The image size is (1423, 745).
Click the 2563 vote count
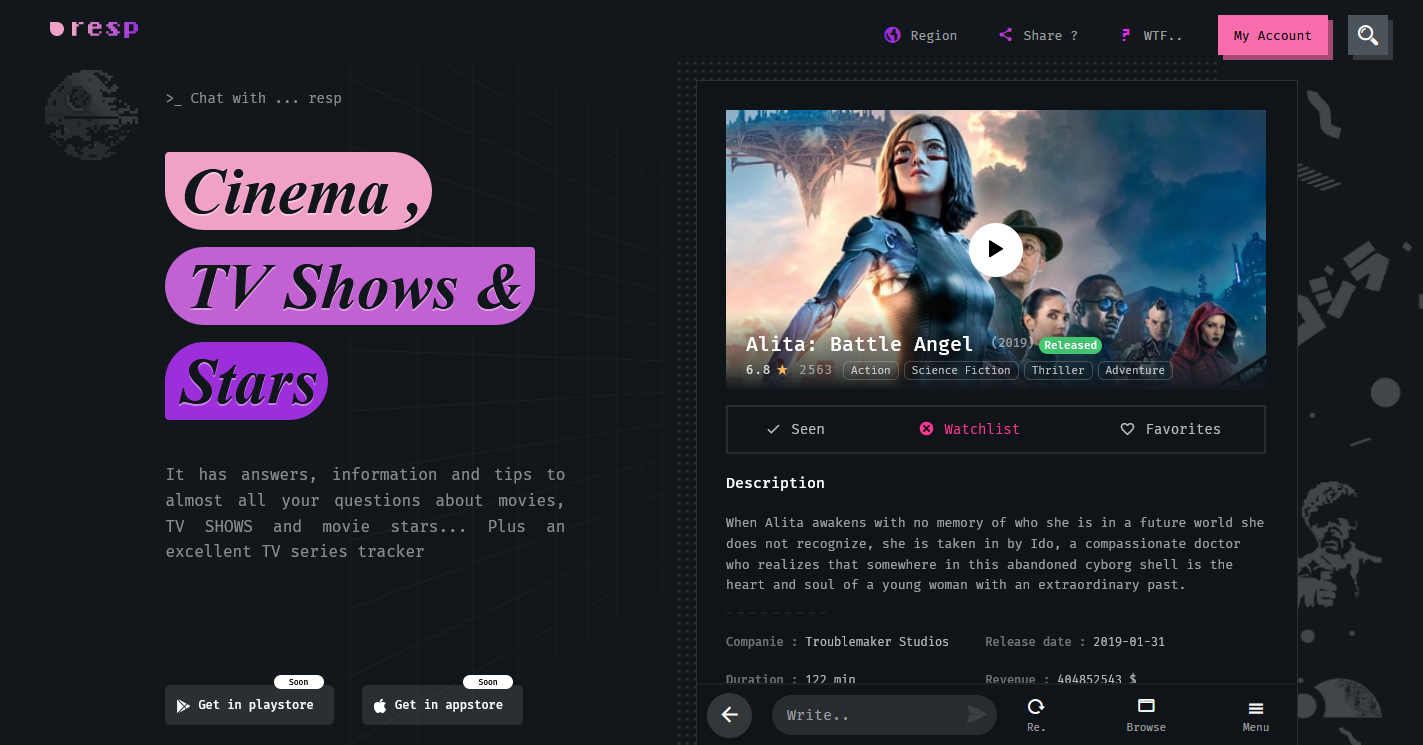pos(816,370)
